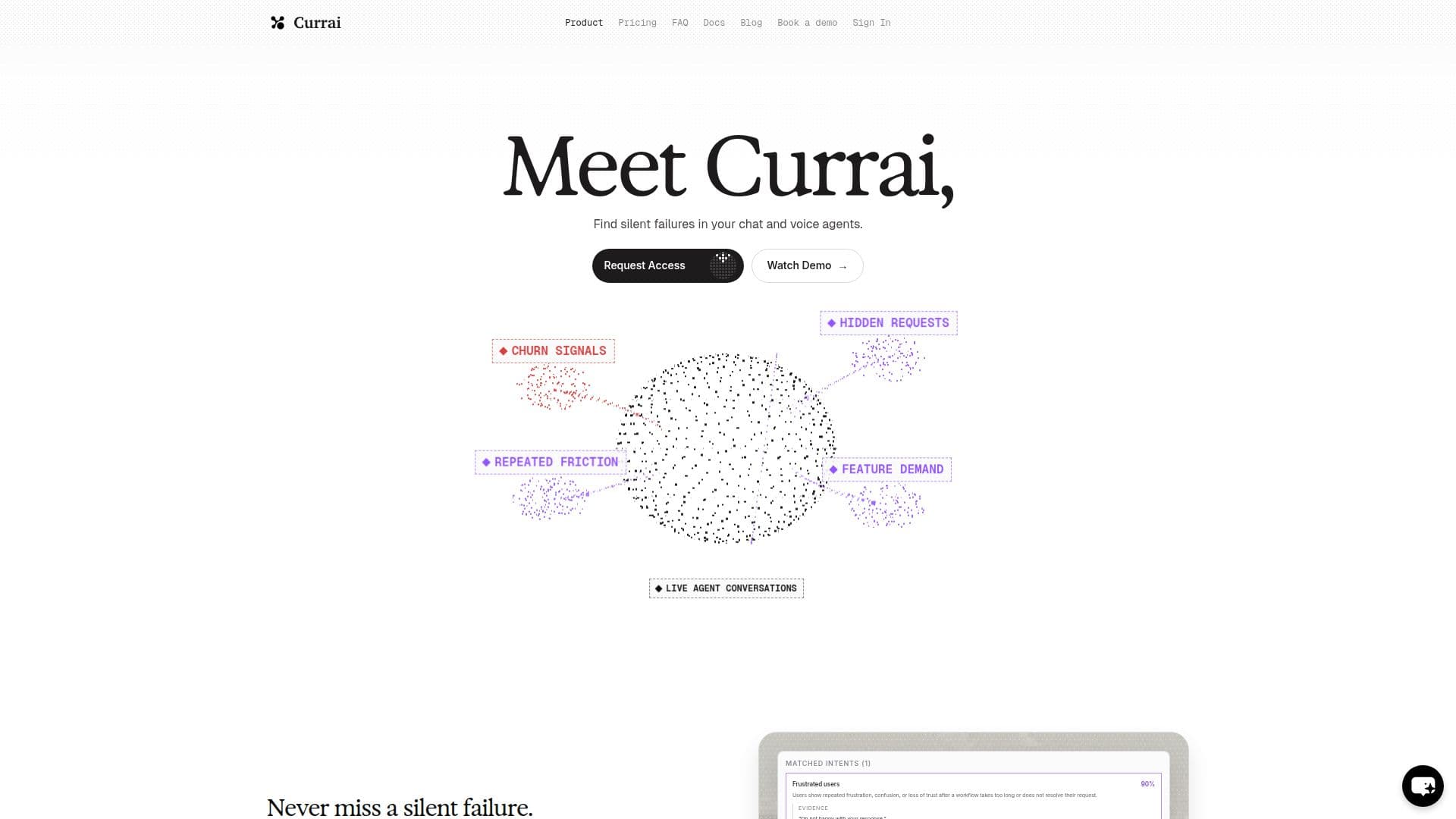1456x819 pixels.
Task: Click Sign In in header
Action: coord(871,23)
